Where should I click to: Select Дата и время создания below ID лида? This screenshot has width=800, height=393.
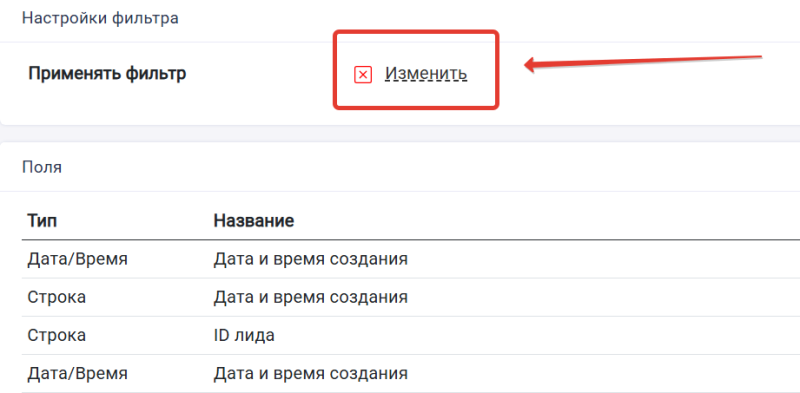coord(310,374)
